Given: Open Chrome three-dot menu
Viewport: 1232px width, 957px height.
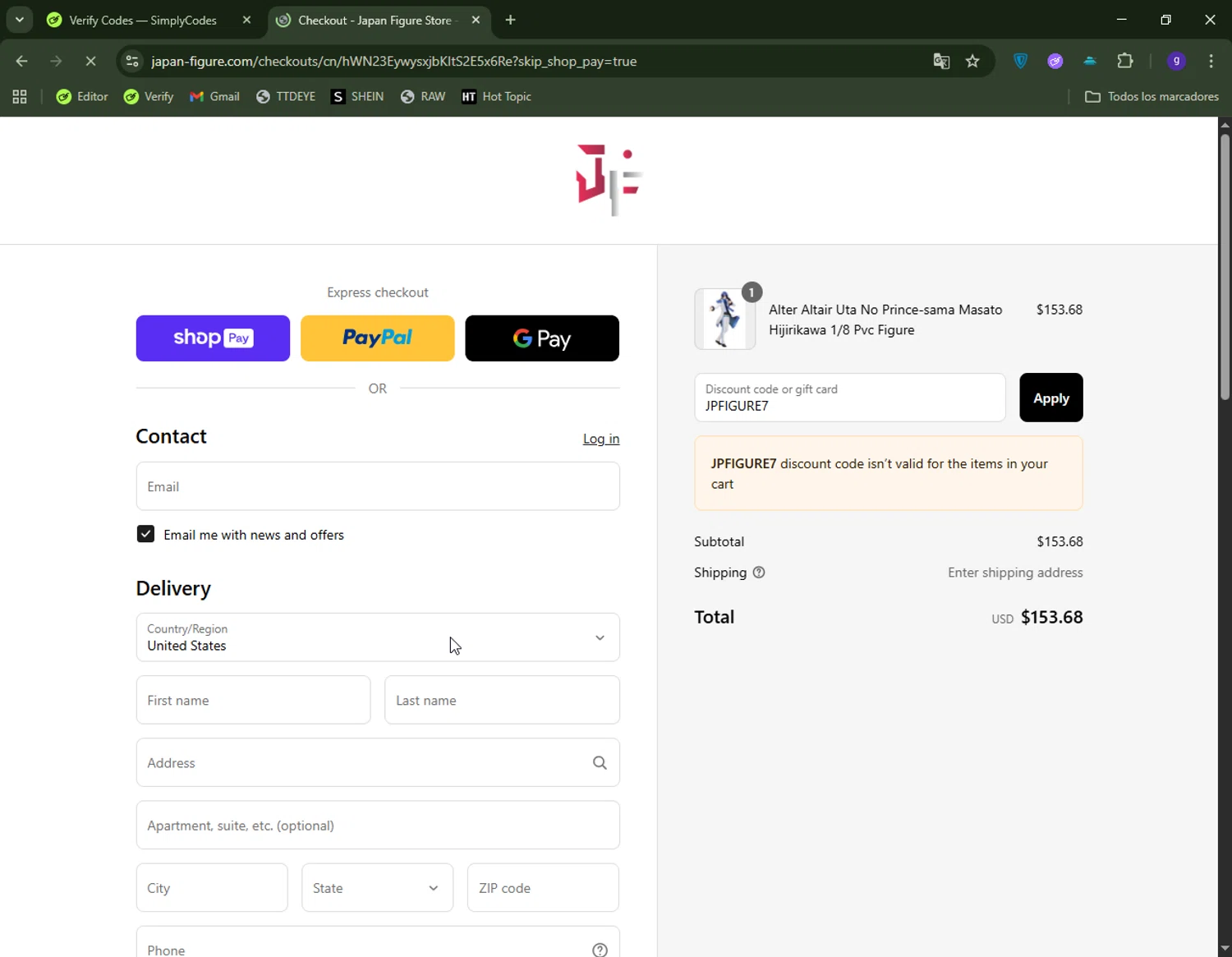Looking at the screenshot, I should tap(1211, 61).
